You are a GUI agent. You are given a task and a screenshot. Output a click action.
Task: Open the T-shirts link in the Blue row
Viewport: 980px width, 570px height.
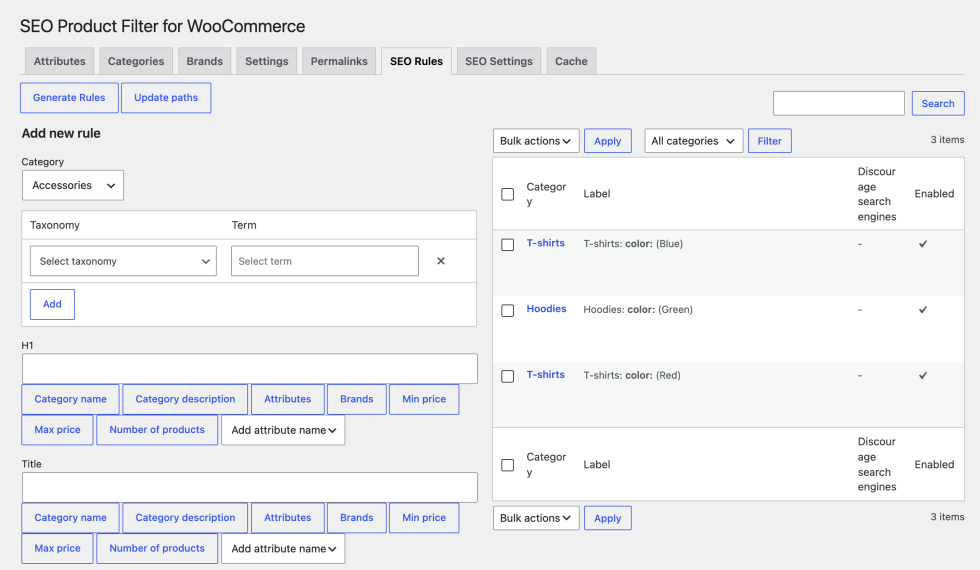tap(545, 242)
